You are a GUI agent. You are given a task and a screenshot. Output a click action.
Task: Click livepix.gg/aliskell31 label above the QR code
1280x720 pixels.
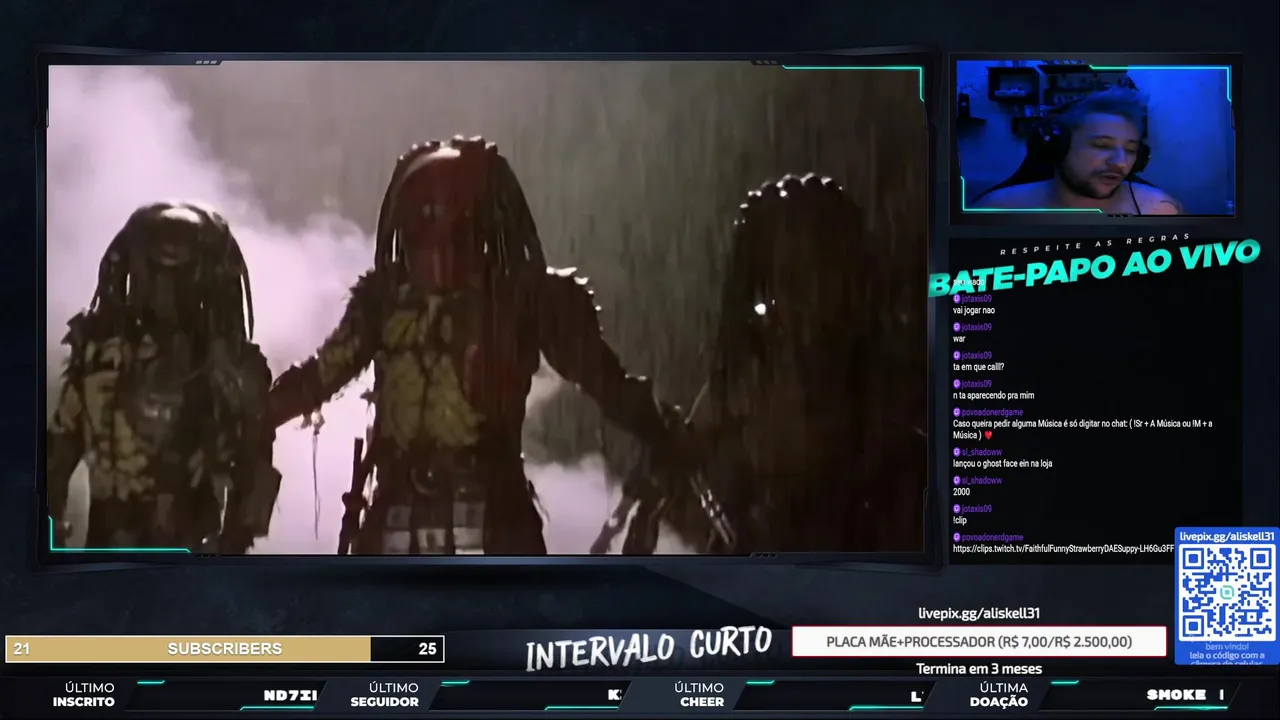coord(1226,537)
